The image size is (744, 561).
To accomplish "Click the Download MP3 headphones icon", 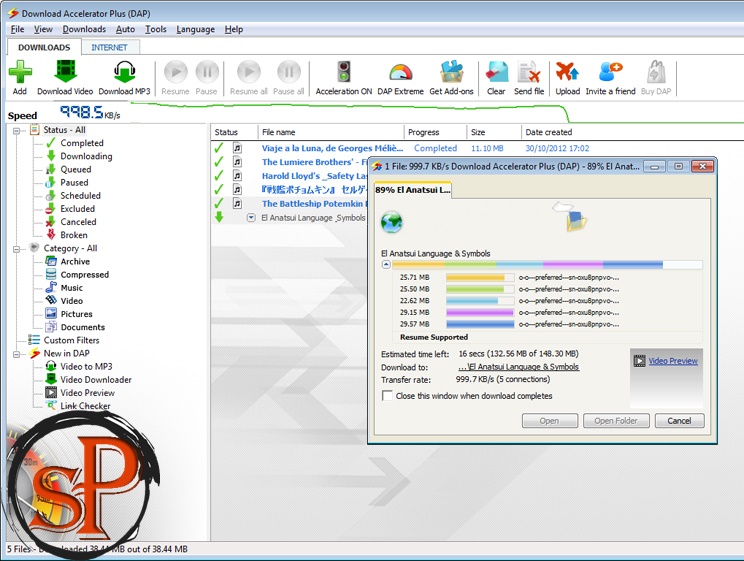I will (124, 73).
